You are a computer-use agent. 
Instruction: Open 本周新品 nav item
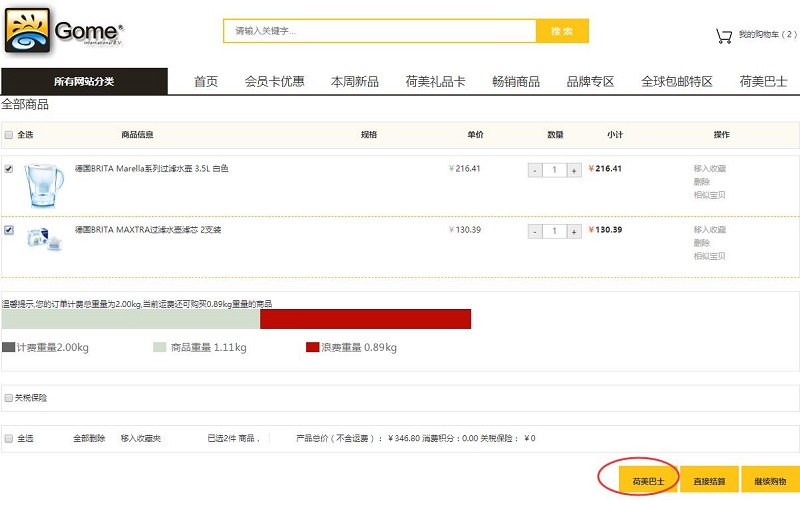coord(355,81)
